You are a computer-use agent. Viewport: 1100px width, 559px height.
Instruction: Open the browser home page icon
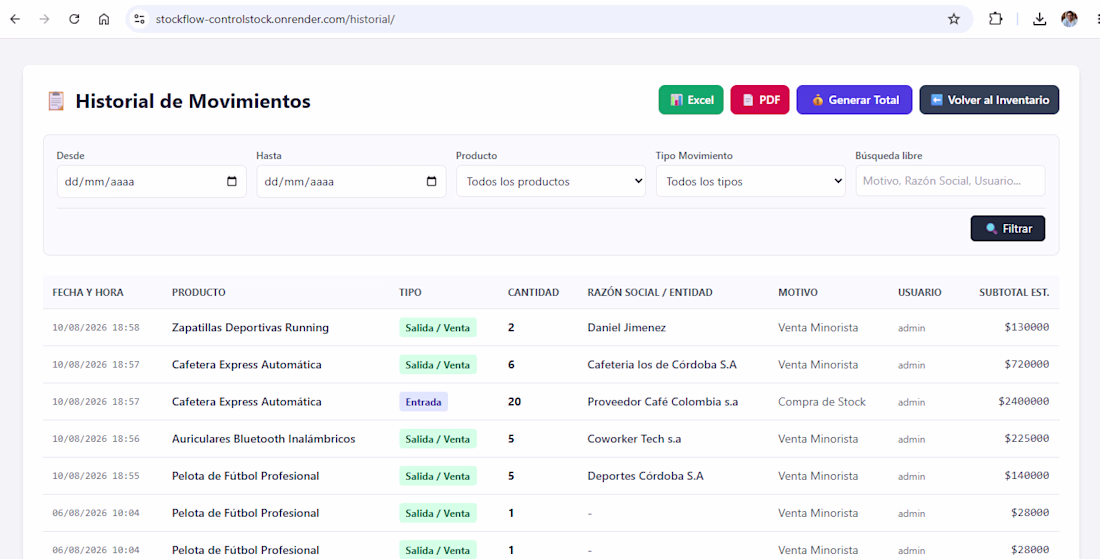pos(104,19)
